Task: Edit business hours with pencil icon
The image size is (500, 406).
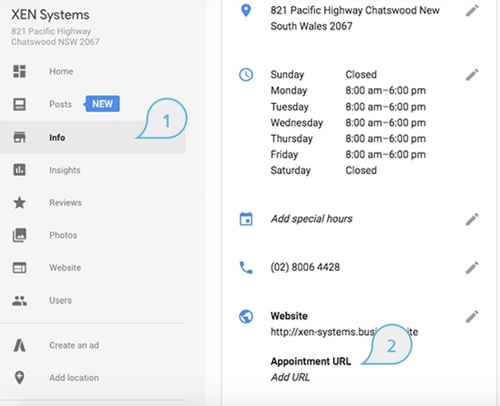Action: (x=472, y=75)
